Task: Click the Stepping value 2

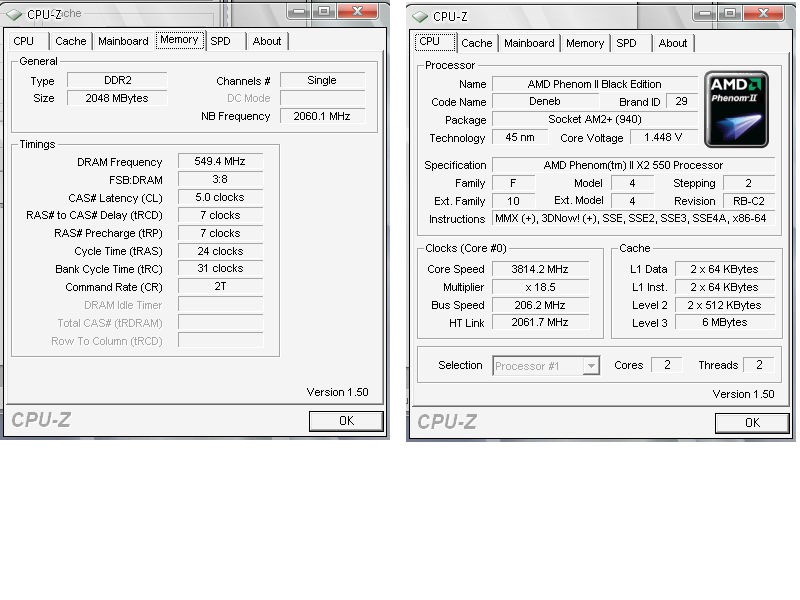Action: click(x=749, y=183)
